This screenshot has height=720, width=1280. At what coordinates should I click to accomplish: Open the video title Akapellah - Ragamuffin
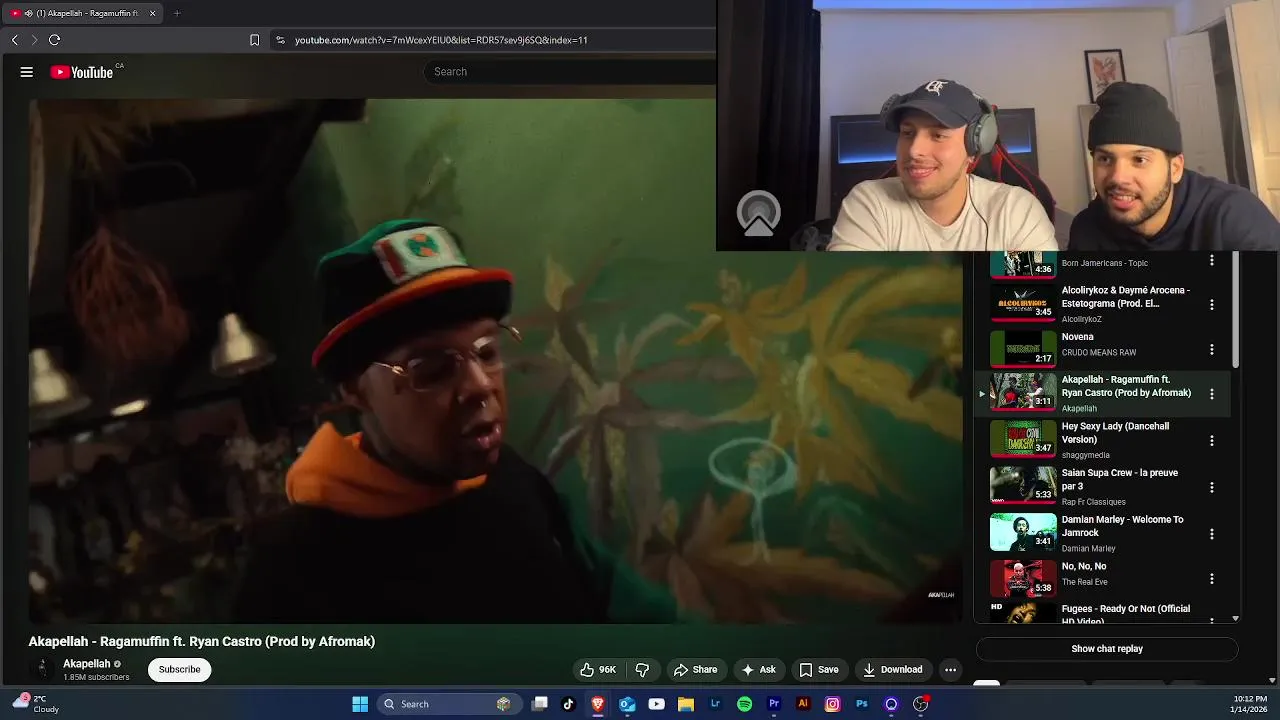click(202, 642)
